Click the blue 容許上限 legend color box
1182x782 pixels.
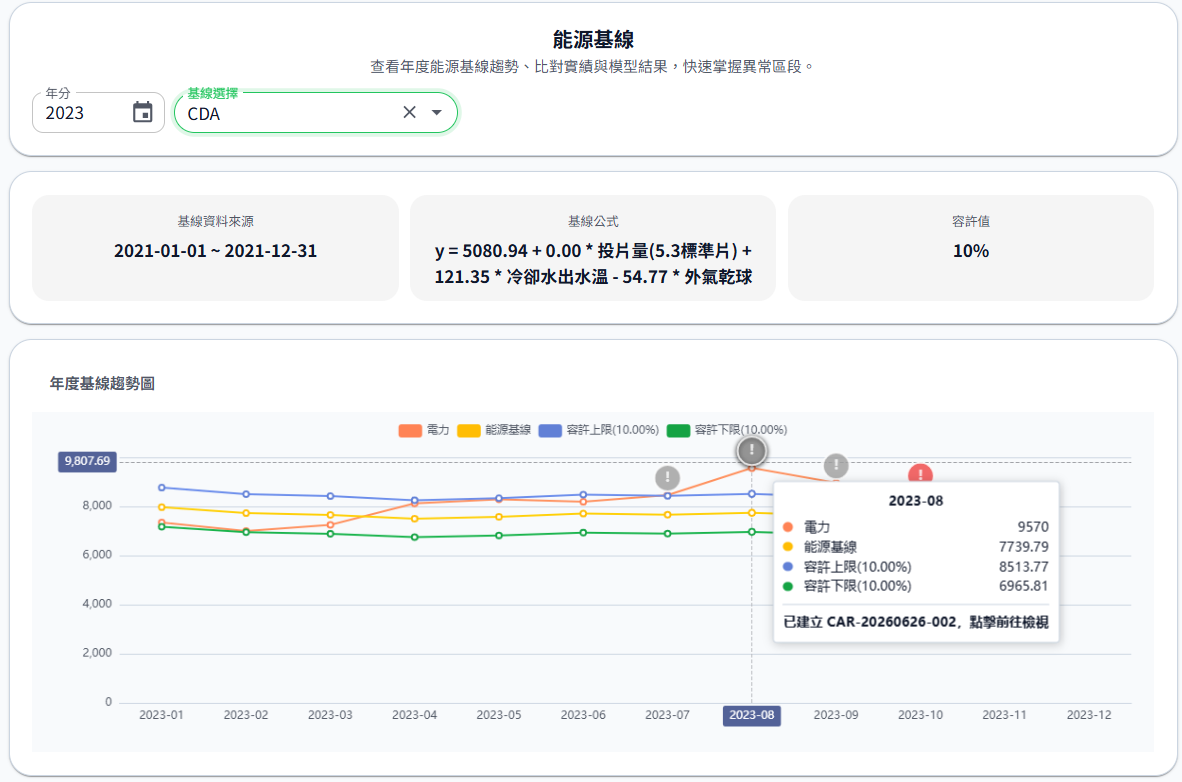pos(550,431)
